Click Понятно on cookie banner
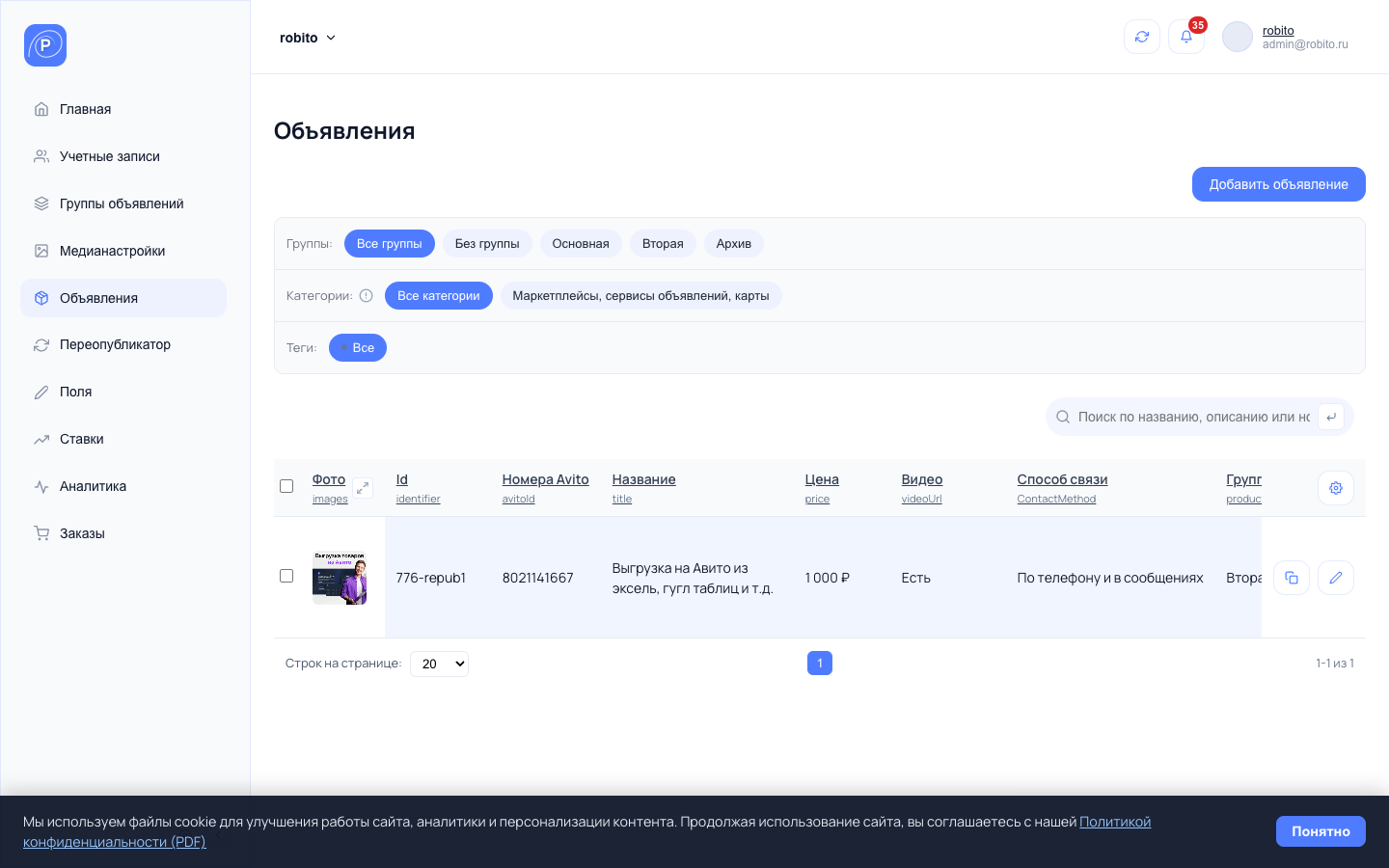Image resolution: width=1389 pixels, height=868 pixels. click(1321, 831)
